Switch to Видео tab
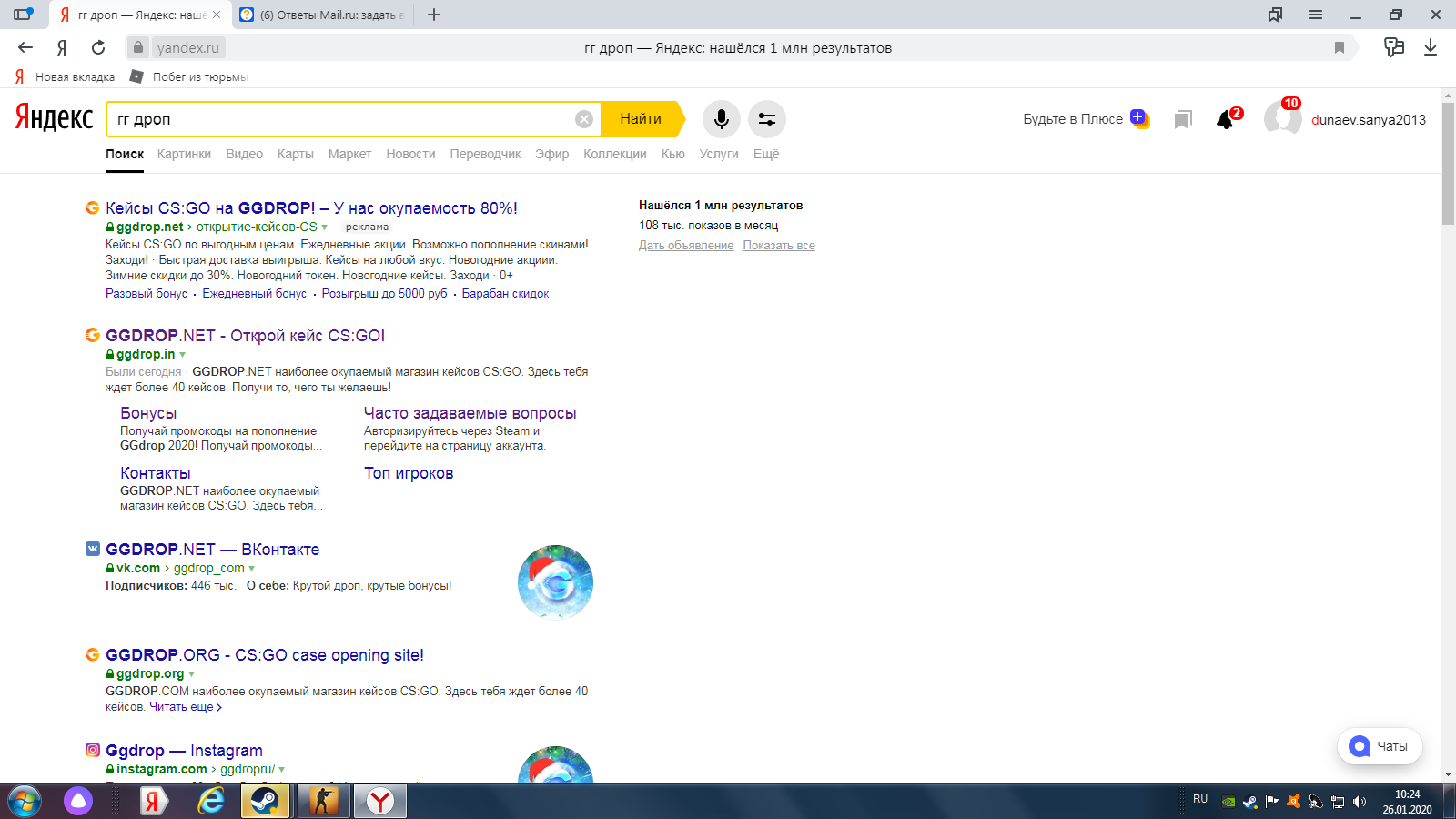 pos(244,154)
